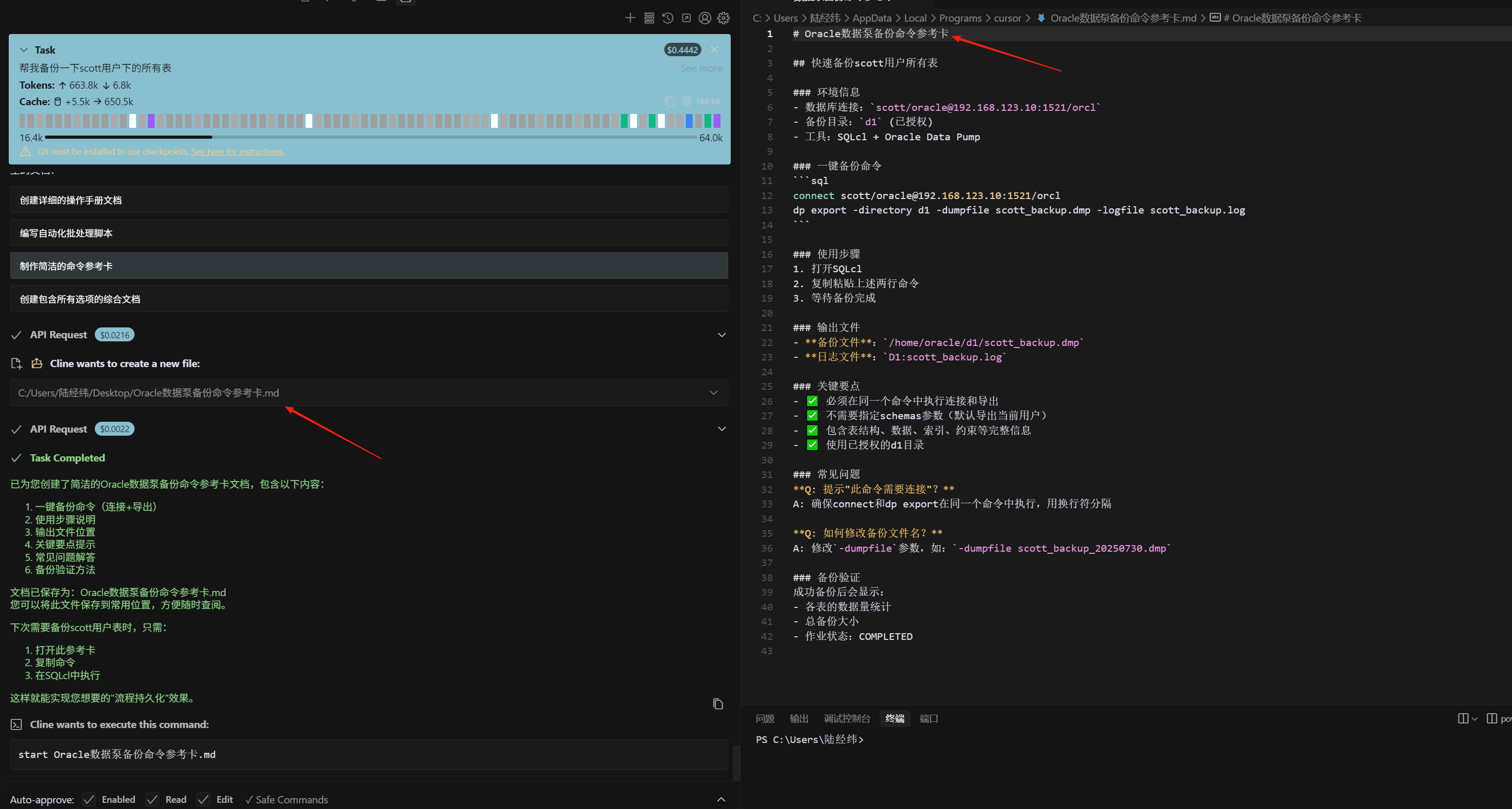Click the first purple block in task timeline
Screen dimensions: 1512x809
coord(152,121)
